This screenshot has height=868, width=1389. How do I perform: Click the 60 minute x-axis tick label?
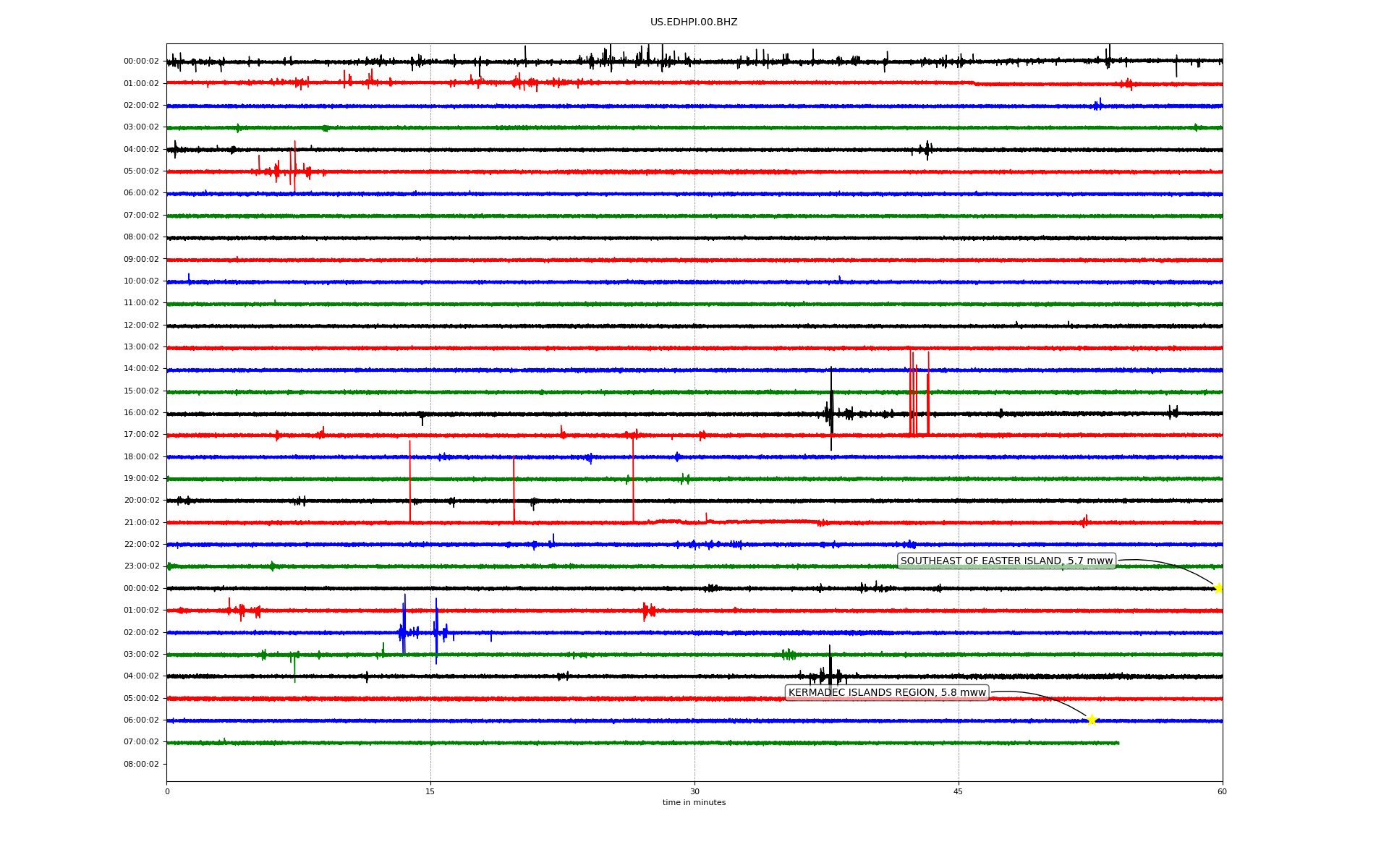(1222, 792)
